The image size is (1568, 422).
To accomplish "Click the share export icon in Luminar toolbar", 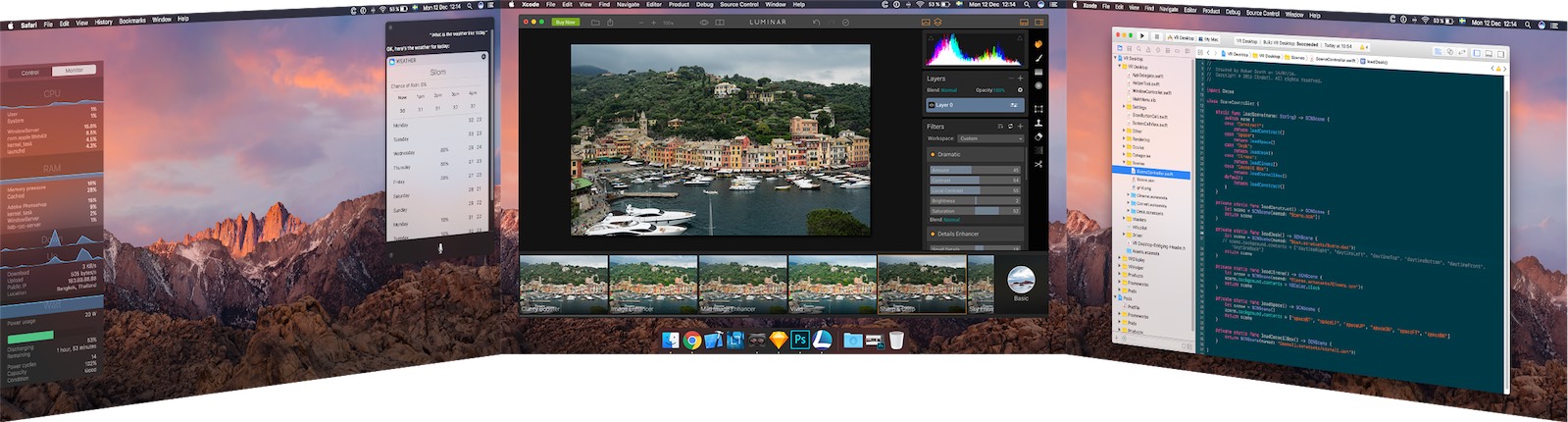I will point(610,22).
